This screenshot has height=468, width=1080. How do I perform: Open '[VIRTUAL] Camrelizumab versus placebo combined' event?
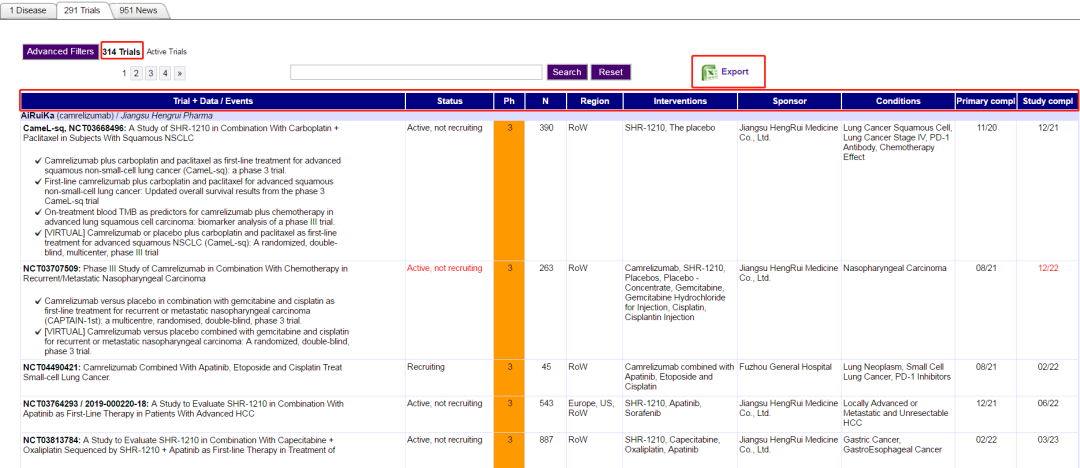(196, 341)
